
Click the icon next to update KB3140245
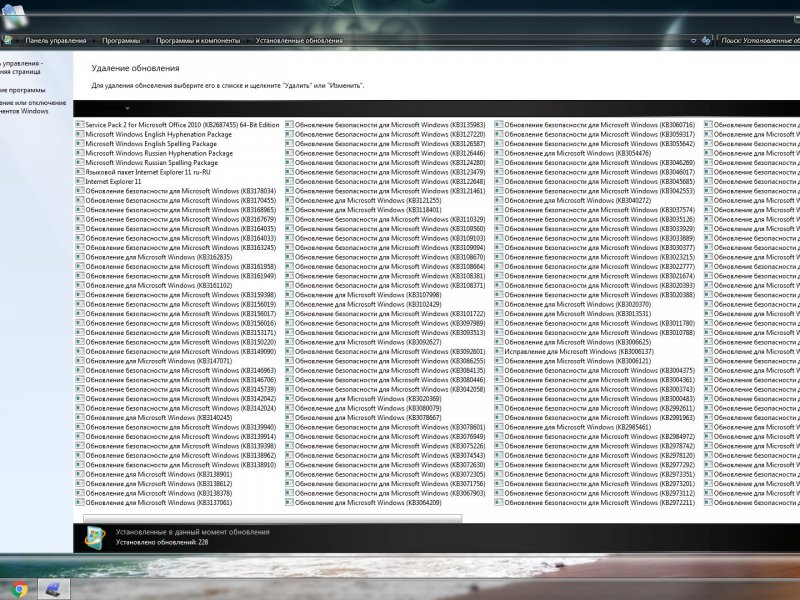[x=80, y=417]
